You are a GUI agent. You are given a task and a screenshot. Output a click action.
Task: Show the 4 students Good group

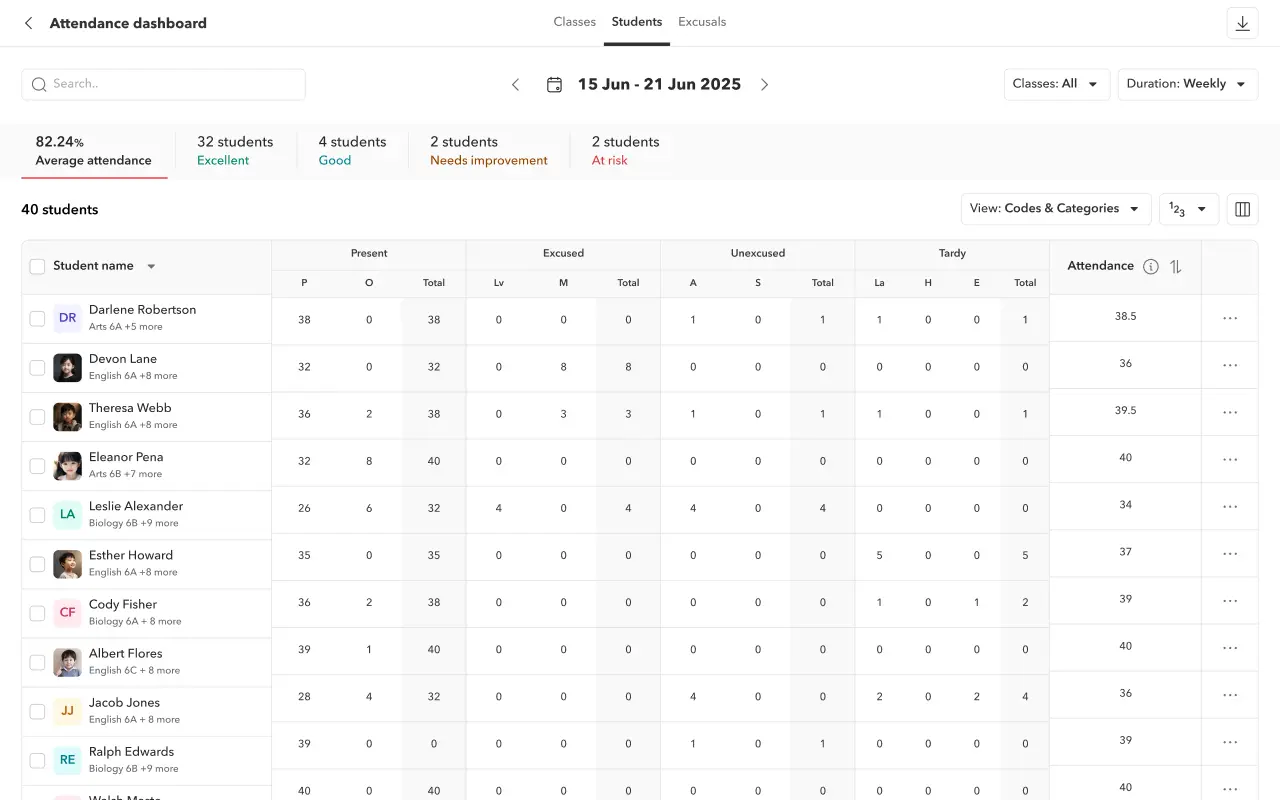click(x=352, y=151)
